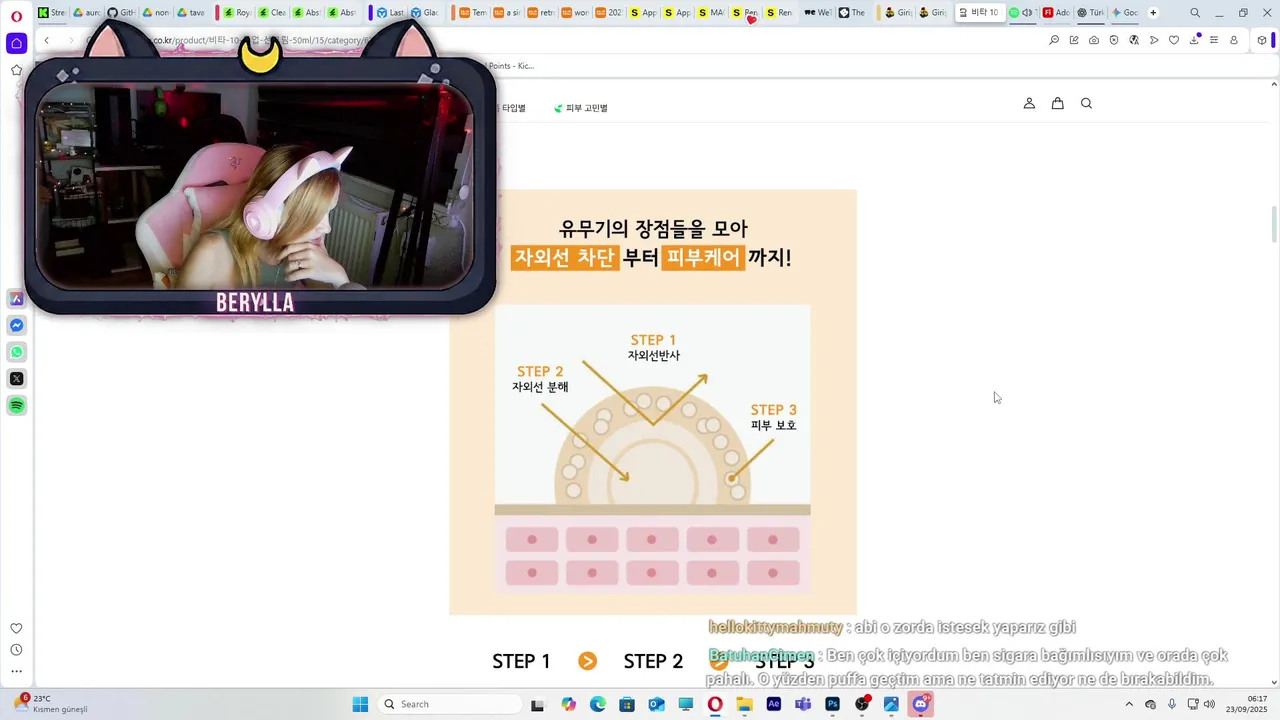Switch to the 'Ado' Adobe tab

click(x=1055, y=13)
